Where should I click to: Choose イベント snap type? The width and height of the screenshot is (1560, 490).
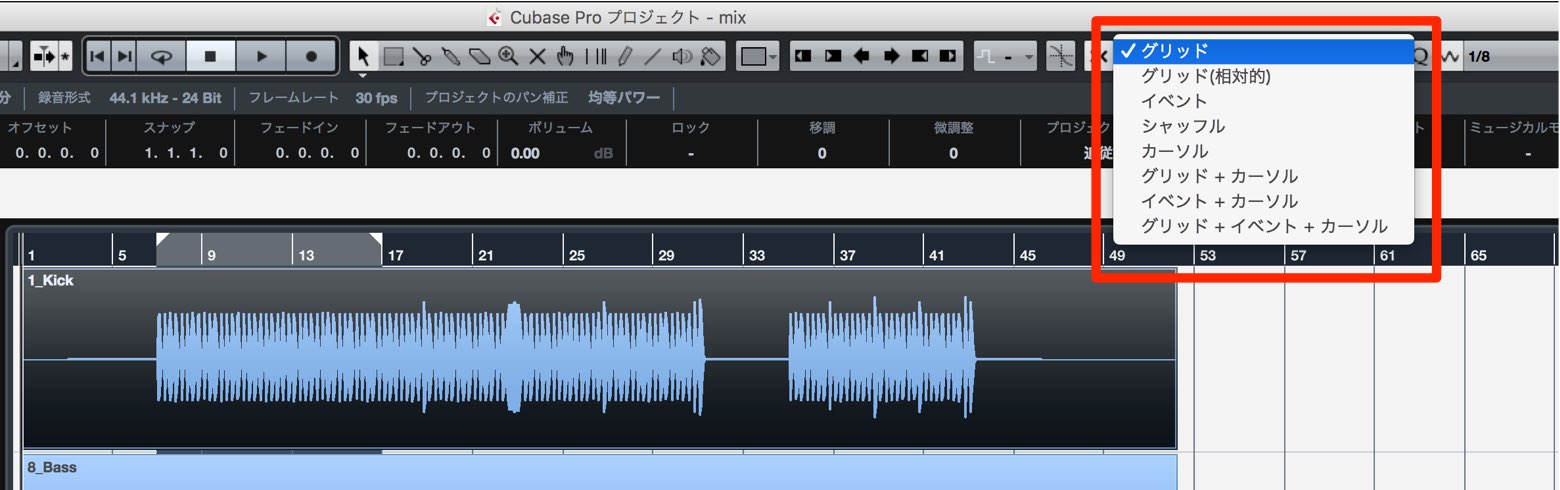tap(1263, 101)
